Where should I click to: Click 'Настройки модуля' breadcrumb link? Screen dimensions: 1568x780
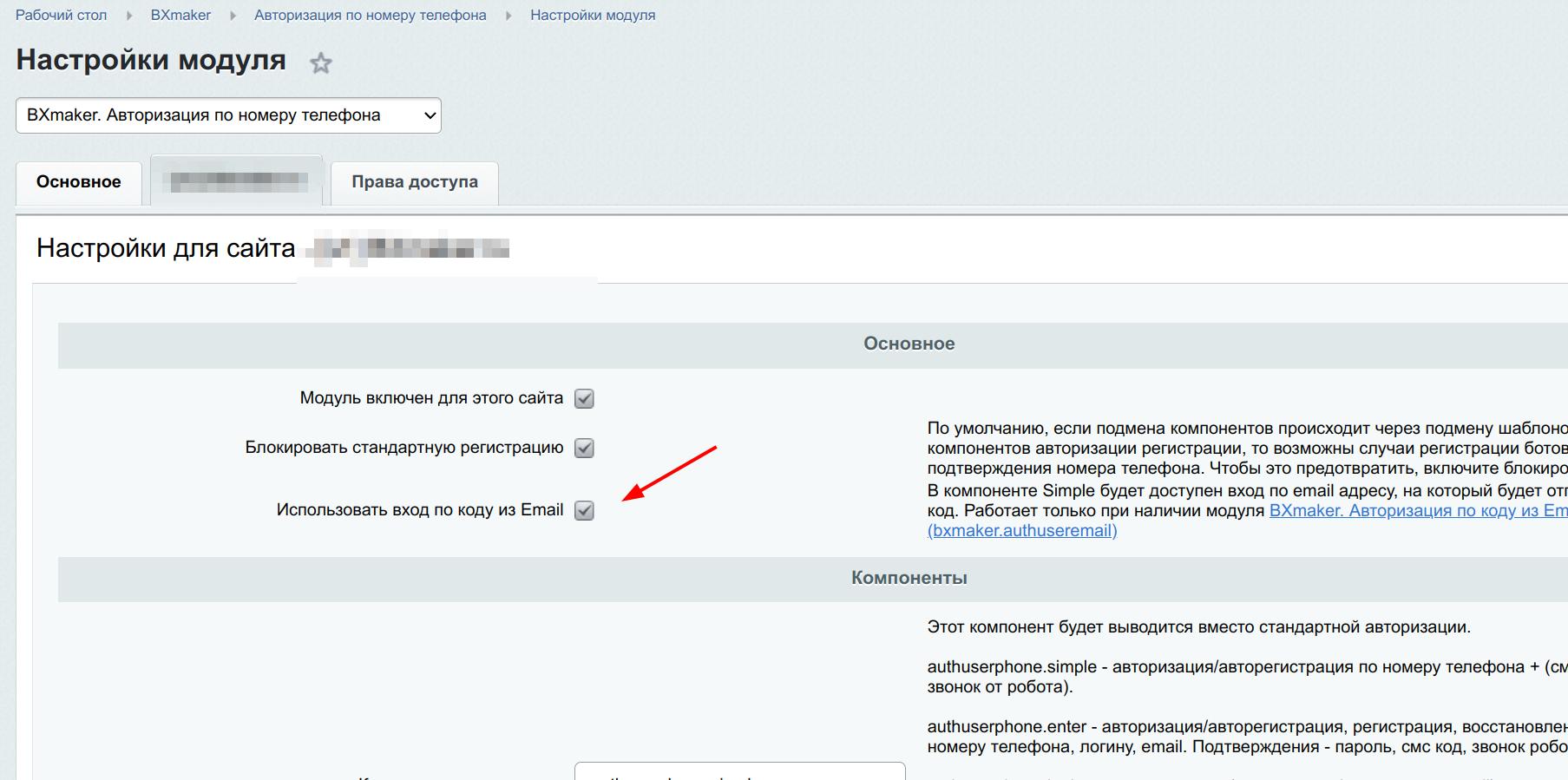(x=593, y=16)
